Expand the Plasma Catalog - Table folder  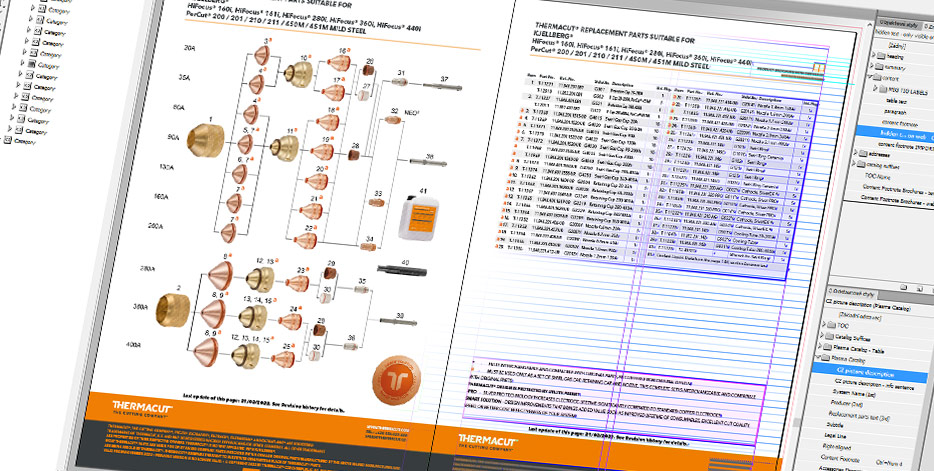[820, 346]
